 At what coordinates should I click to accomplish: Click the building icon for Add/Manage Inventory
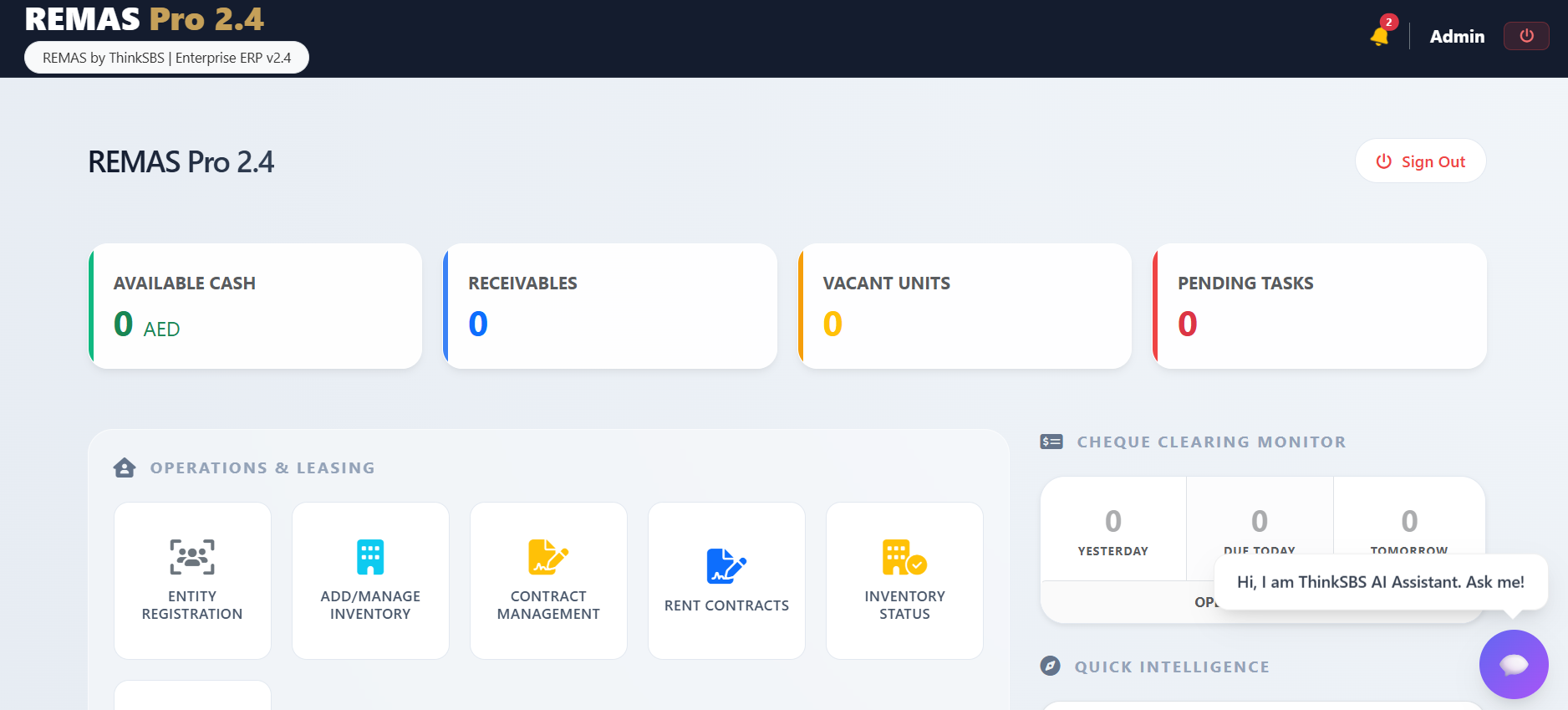(x=370, y=557)
